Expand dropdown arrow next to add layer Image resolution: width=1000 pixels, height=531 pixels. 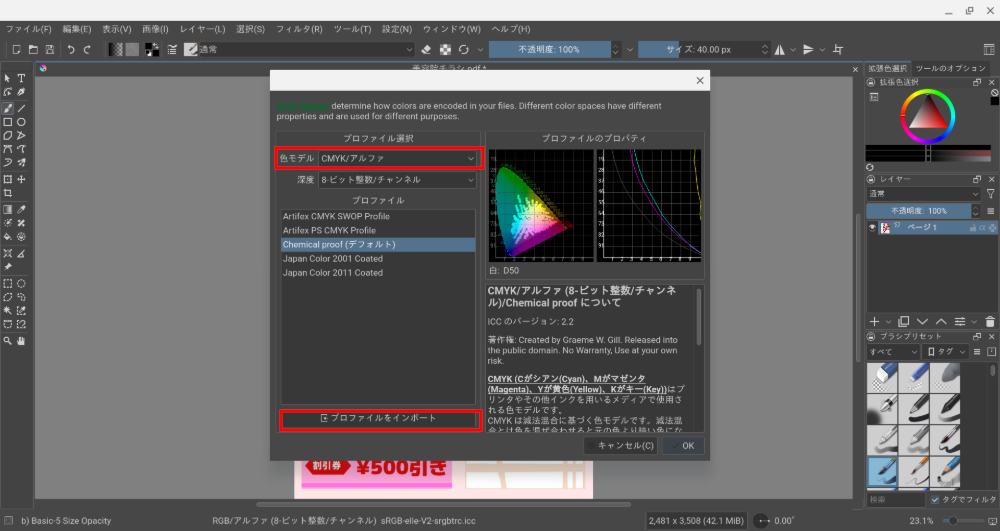click(x=888, y=321)
